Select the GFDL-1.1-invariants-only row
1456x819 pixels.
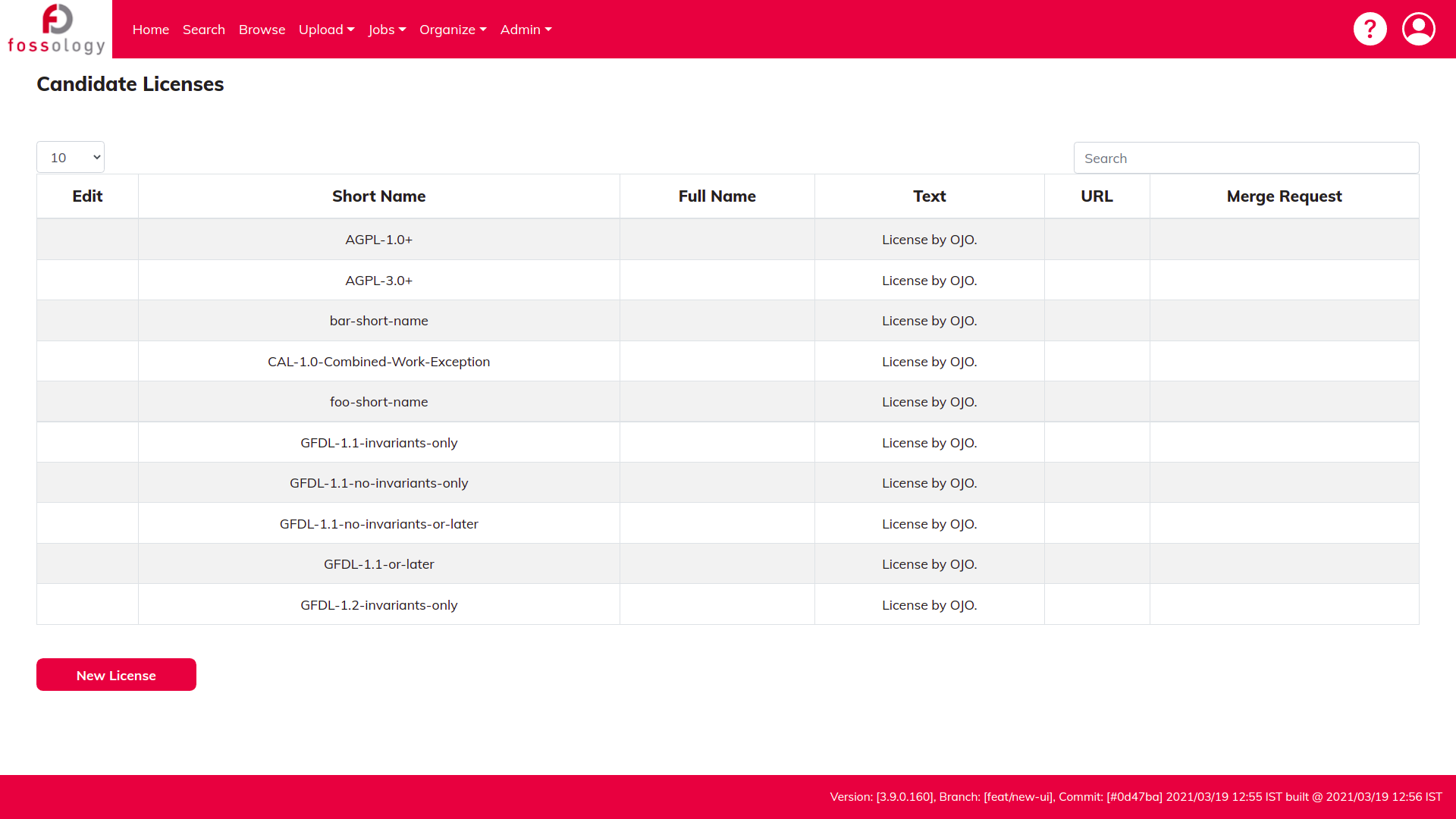click(728, 443)
